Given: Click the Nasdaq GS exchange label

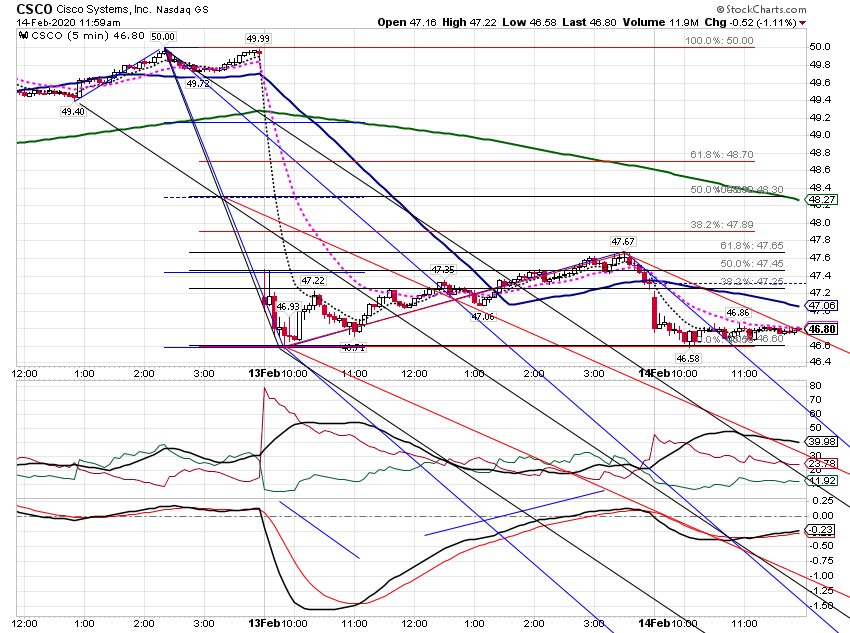Looking at the screenshot, I should (x=182, y=10).
